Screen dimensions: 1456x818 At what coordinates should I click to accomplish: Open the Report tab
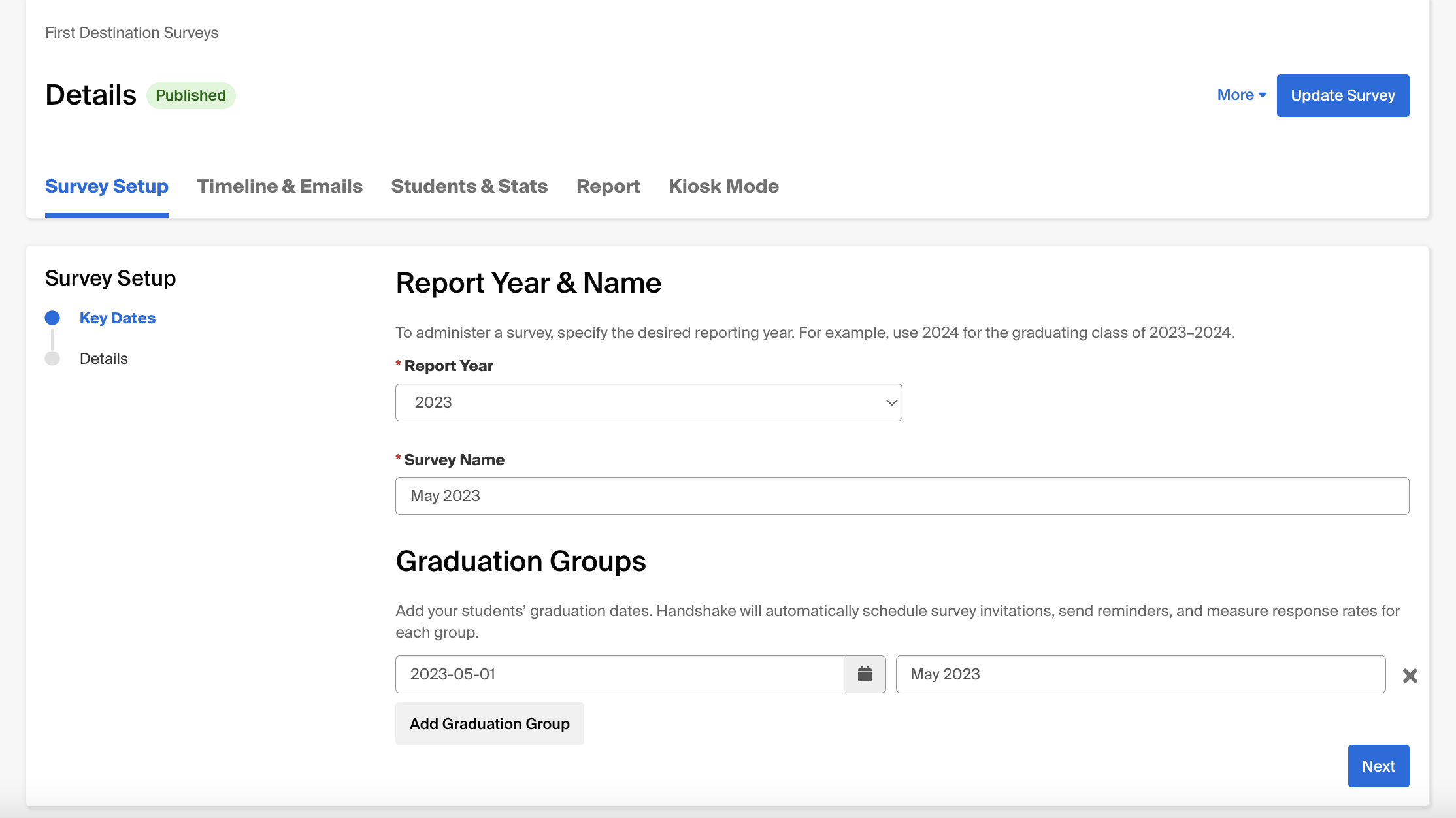click(608, 186)
